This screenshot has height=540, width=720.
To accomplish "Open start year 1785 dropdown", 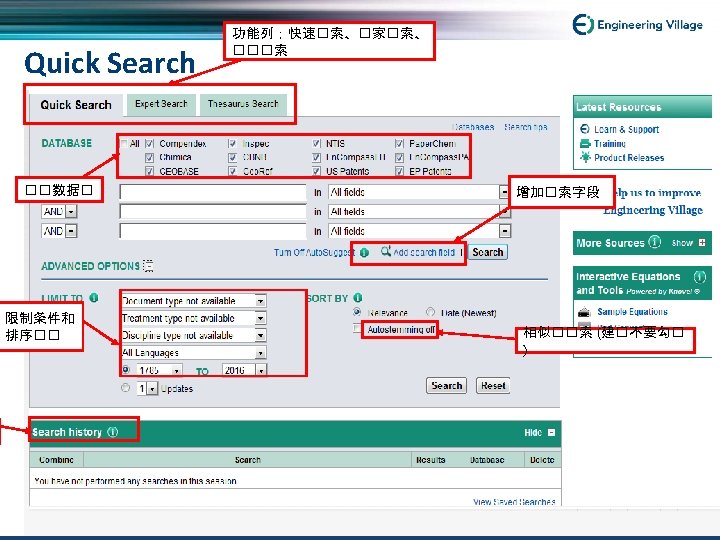I will click(176, 370).
